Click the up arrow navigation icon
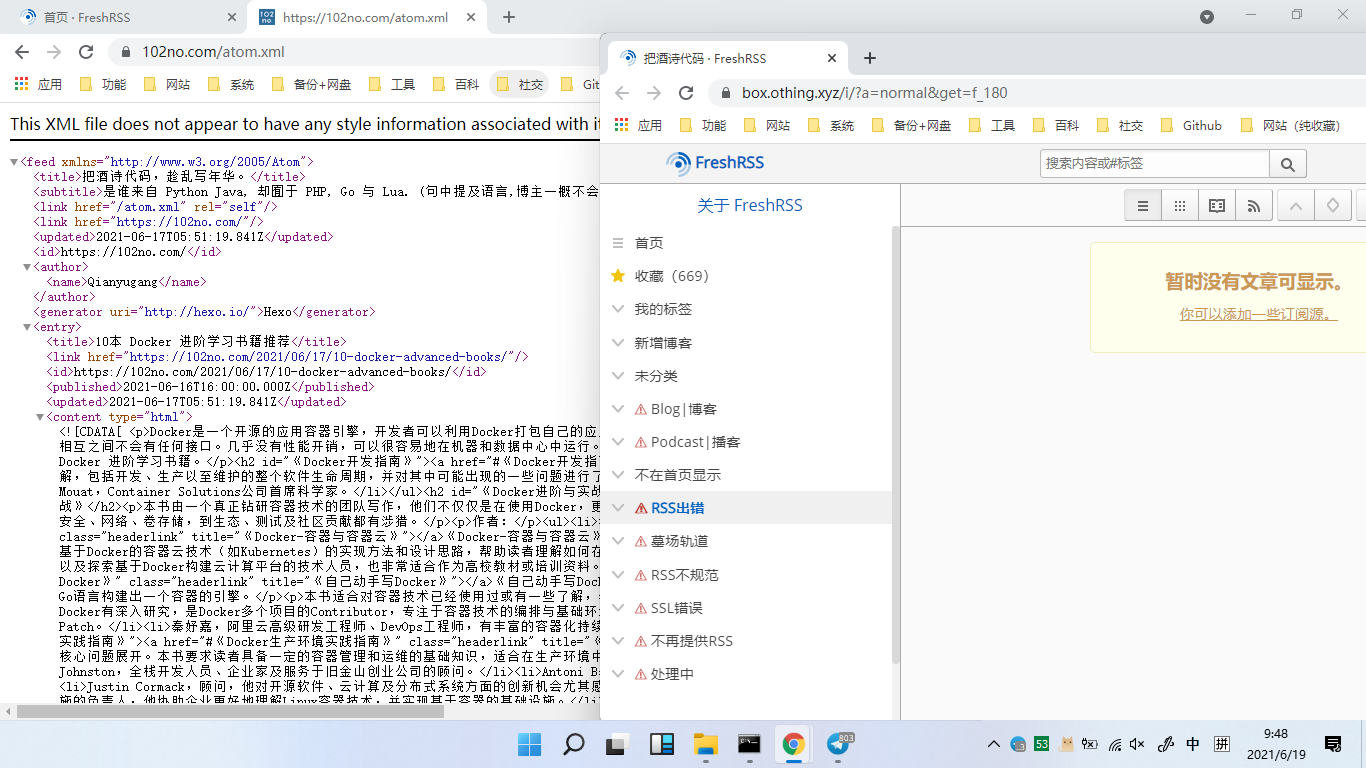The image size is (1366, 768). pos(1295,205)
